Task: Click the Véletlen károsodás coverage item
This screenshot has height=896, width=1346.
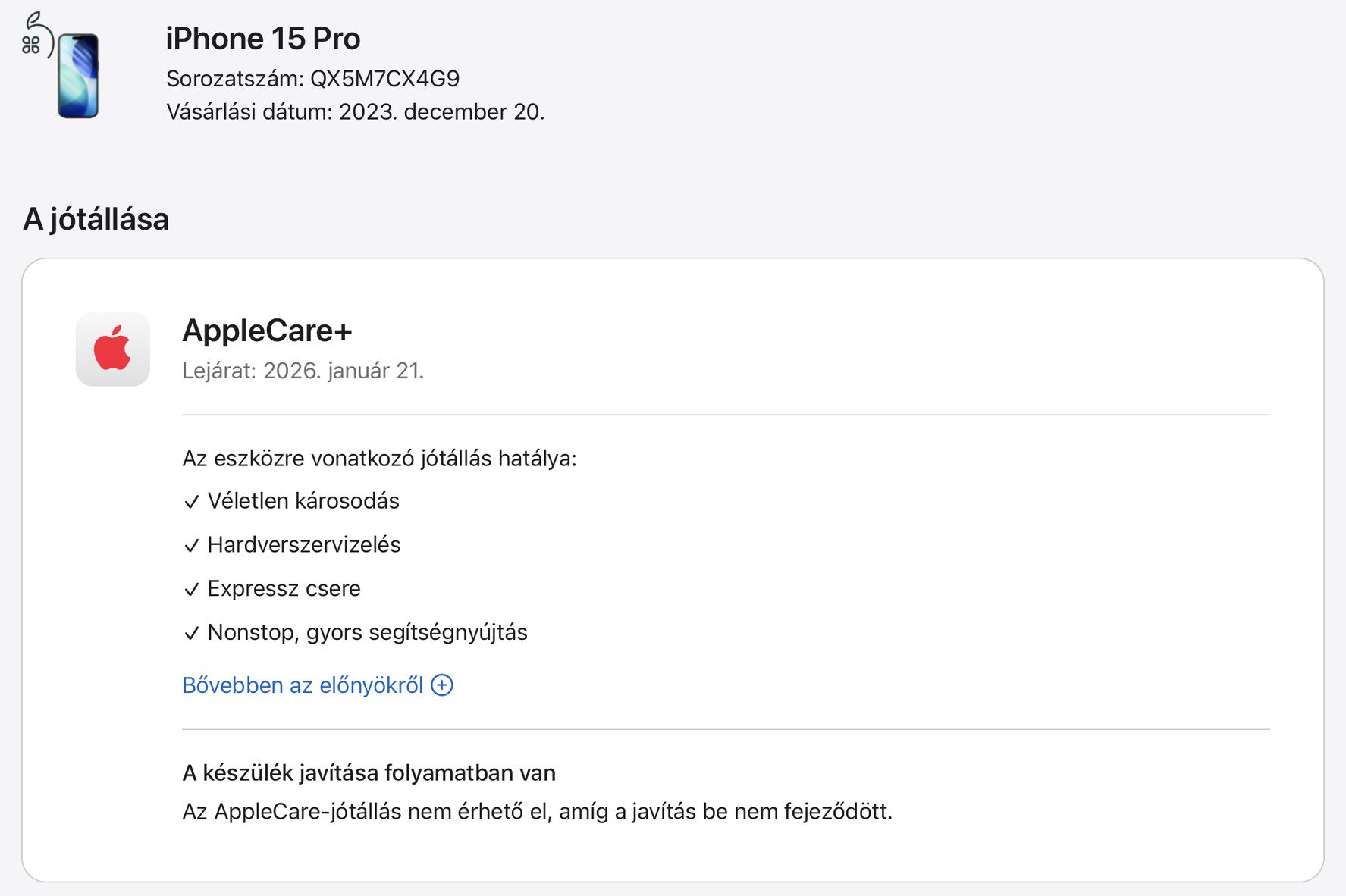Action: (x=303, y=501)
